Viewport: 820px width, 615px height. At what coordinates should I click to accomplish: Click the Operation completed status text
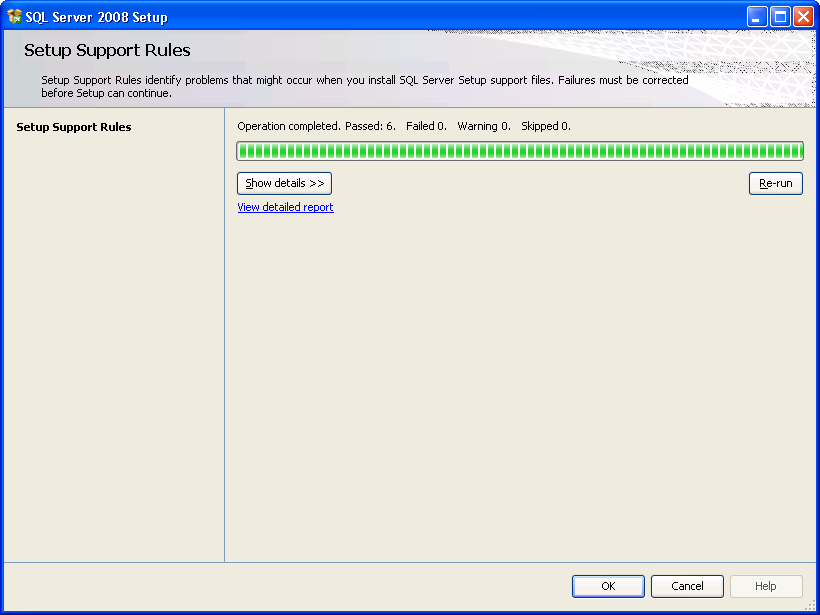(x=289, y=126)
